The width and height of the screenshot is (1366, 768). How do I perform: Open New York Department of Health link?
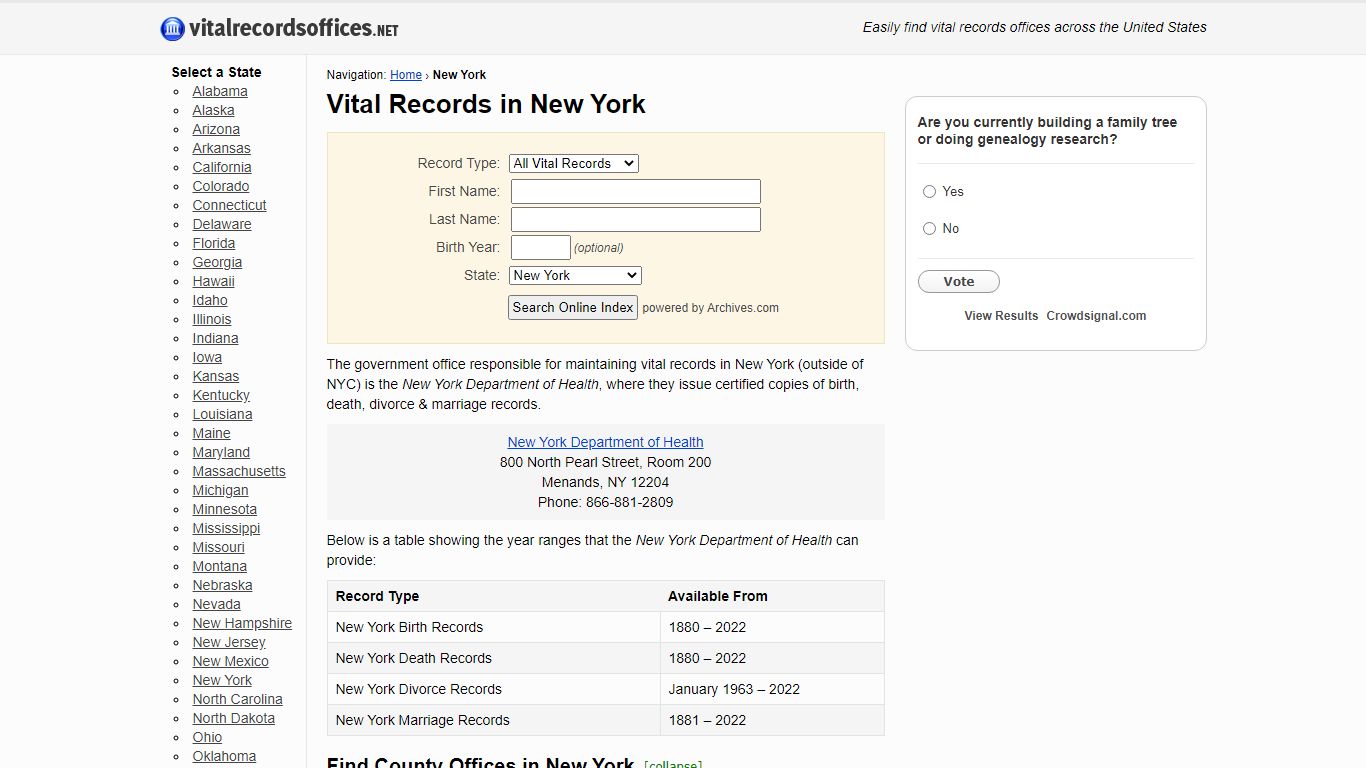(605, 442)
